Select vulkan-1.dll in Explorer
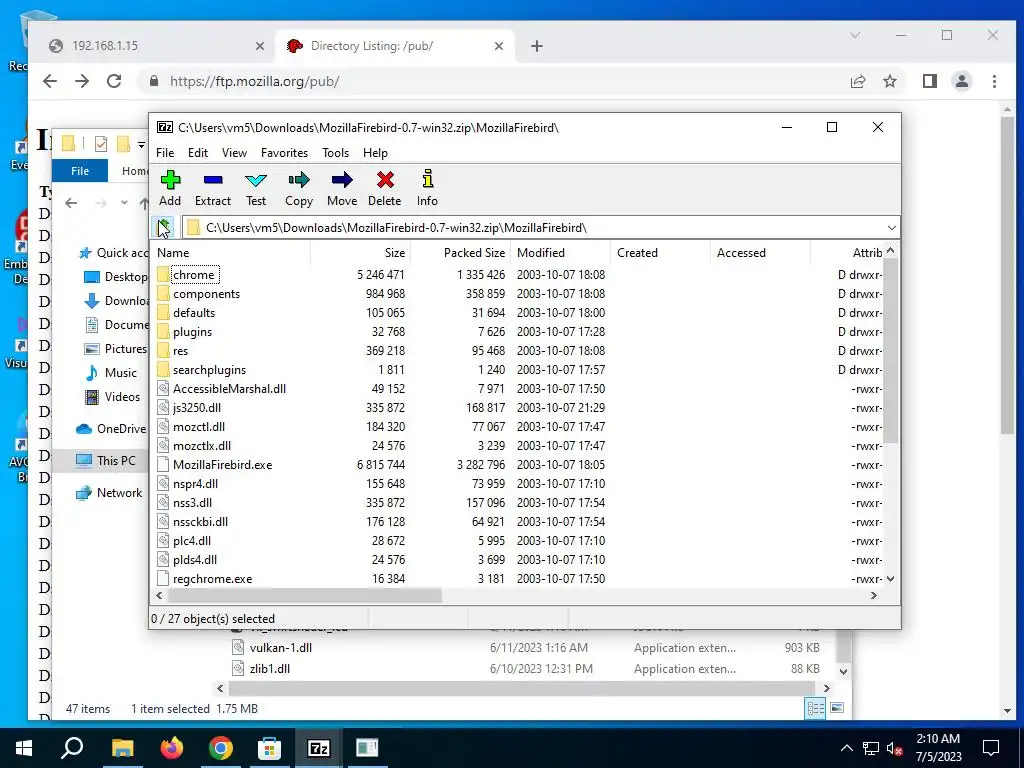The width and height of the screenshot is (1024, 768). [x=280, y=648]
